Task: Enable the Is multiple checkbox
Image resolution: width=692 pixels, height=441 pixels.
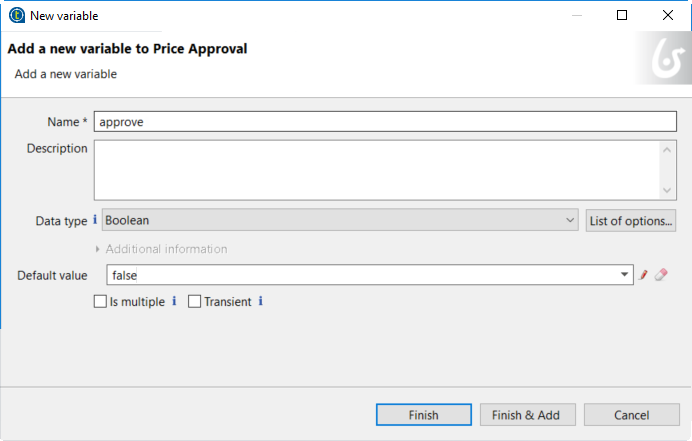Action: (x=100, y=301)
